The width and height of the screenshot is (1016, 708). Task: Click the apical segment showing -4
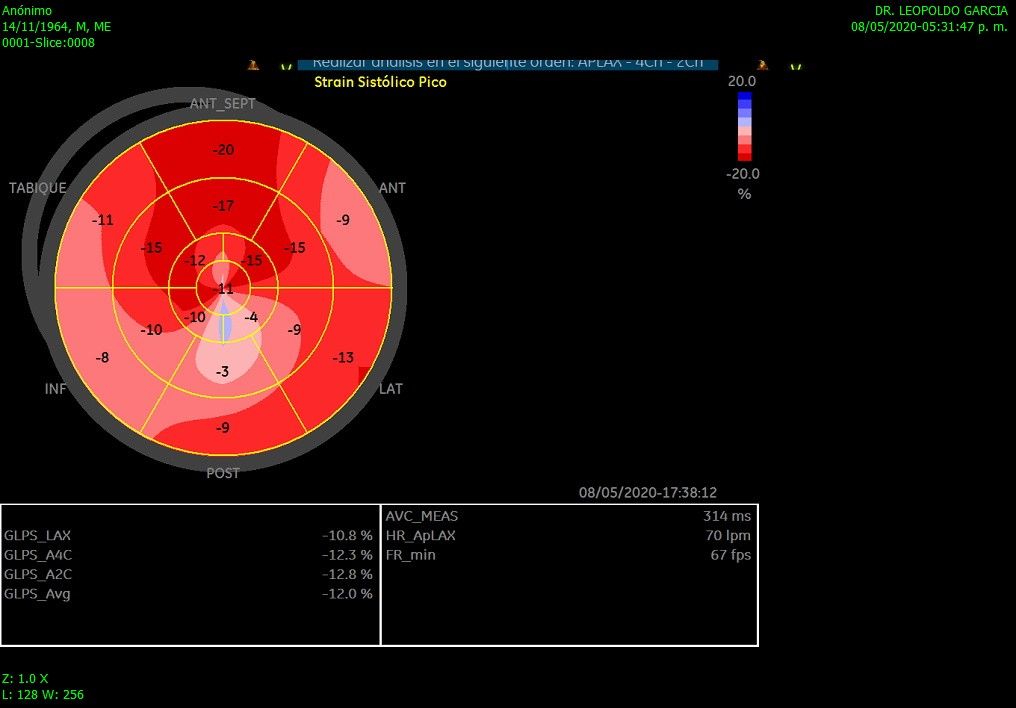click(x=251, y=317)
